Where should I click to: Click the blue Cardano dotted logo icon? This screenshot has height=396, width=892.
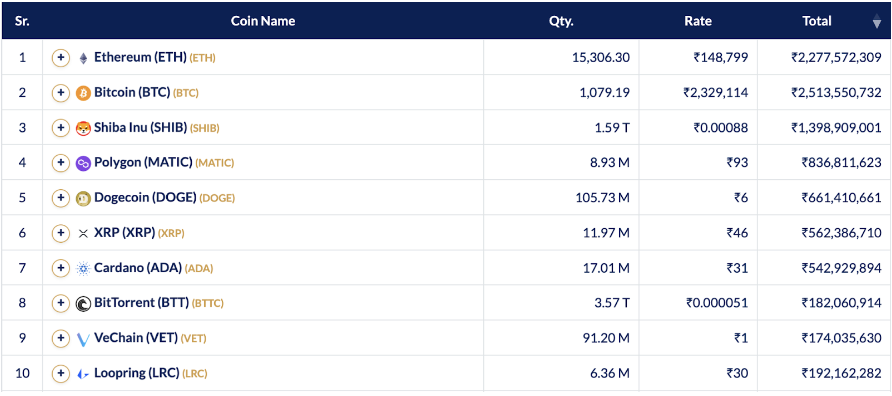pos(83,269)
